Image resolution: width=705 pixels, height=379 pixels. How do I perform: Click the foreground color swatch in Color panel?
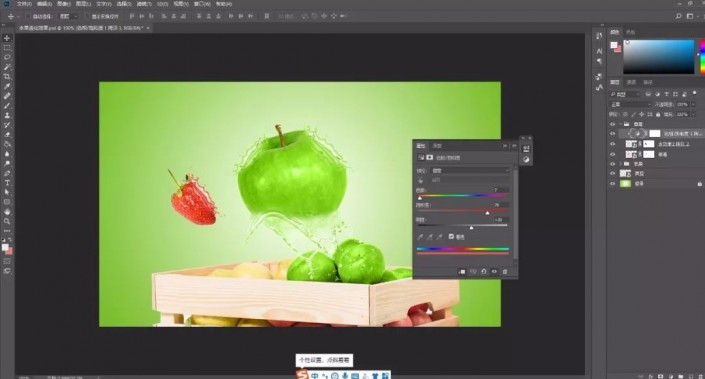coord(614,45)
